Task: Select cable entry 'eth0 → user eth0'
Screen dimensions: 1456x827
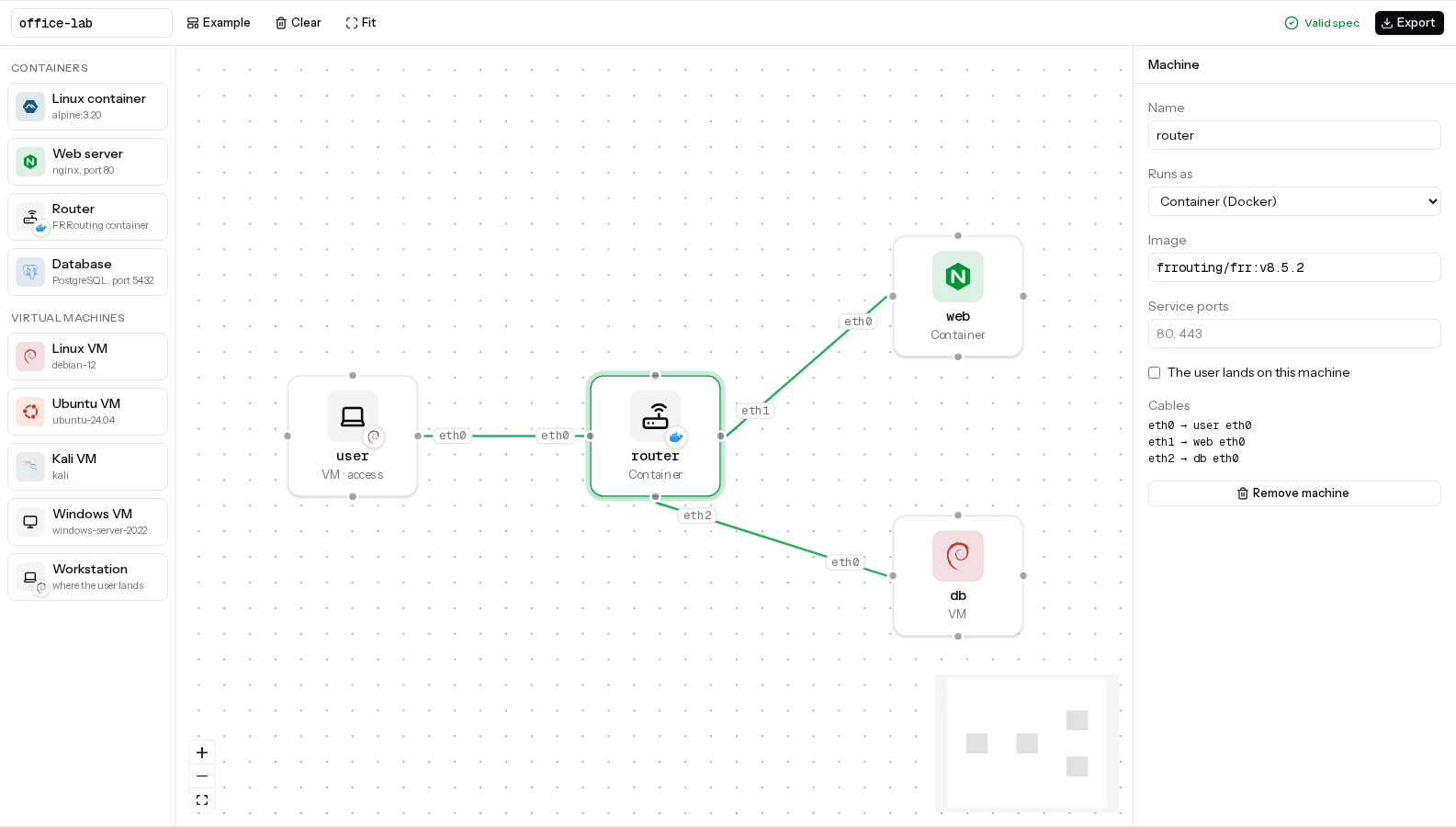Action: pos(1200,425)
